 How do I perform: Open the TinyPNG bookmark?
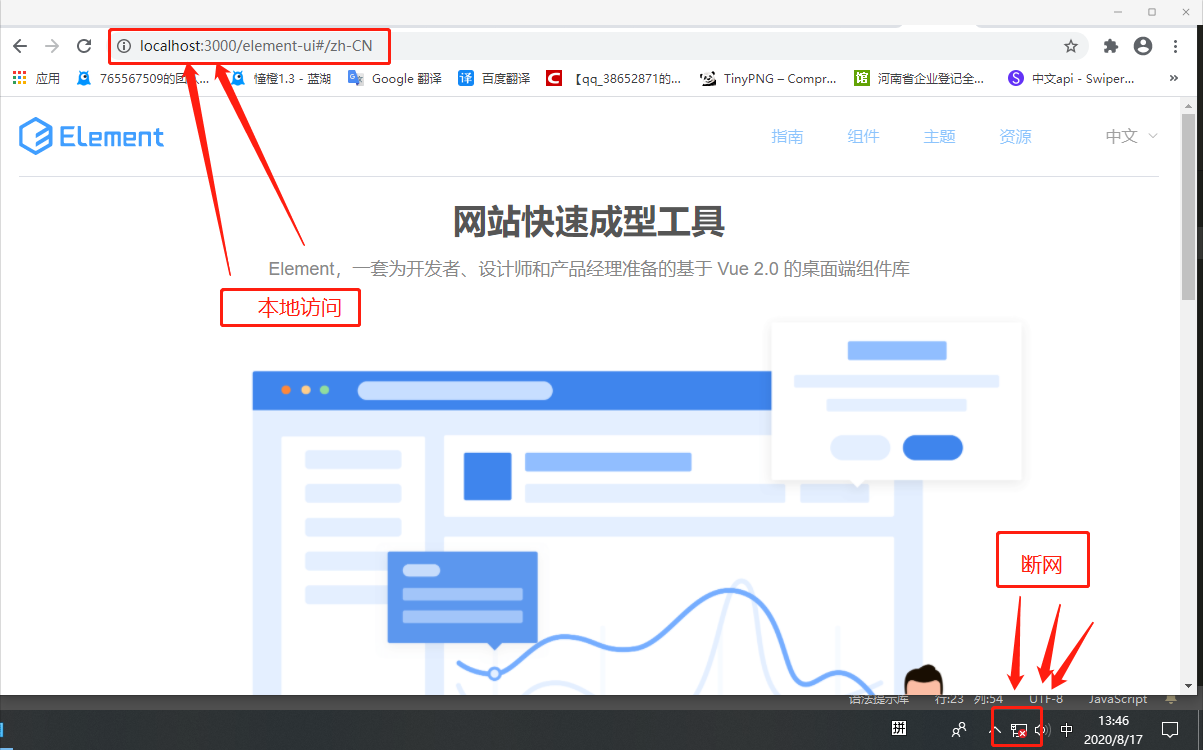(768, 78)
